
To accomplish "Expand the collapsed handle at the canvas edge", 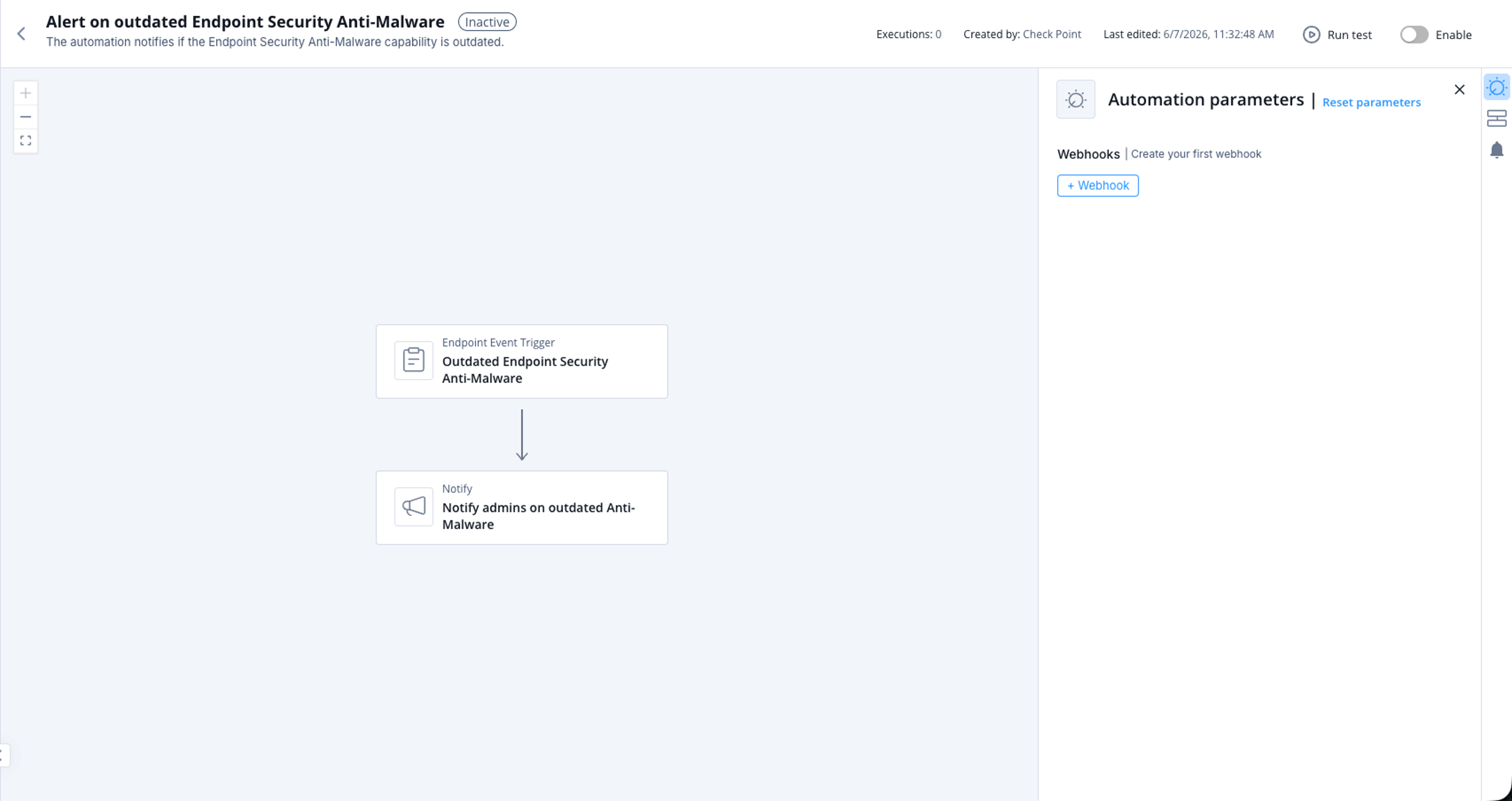I will pos(3,755).
